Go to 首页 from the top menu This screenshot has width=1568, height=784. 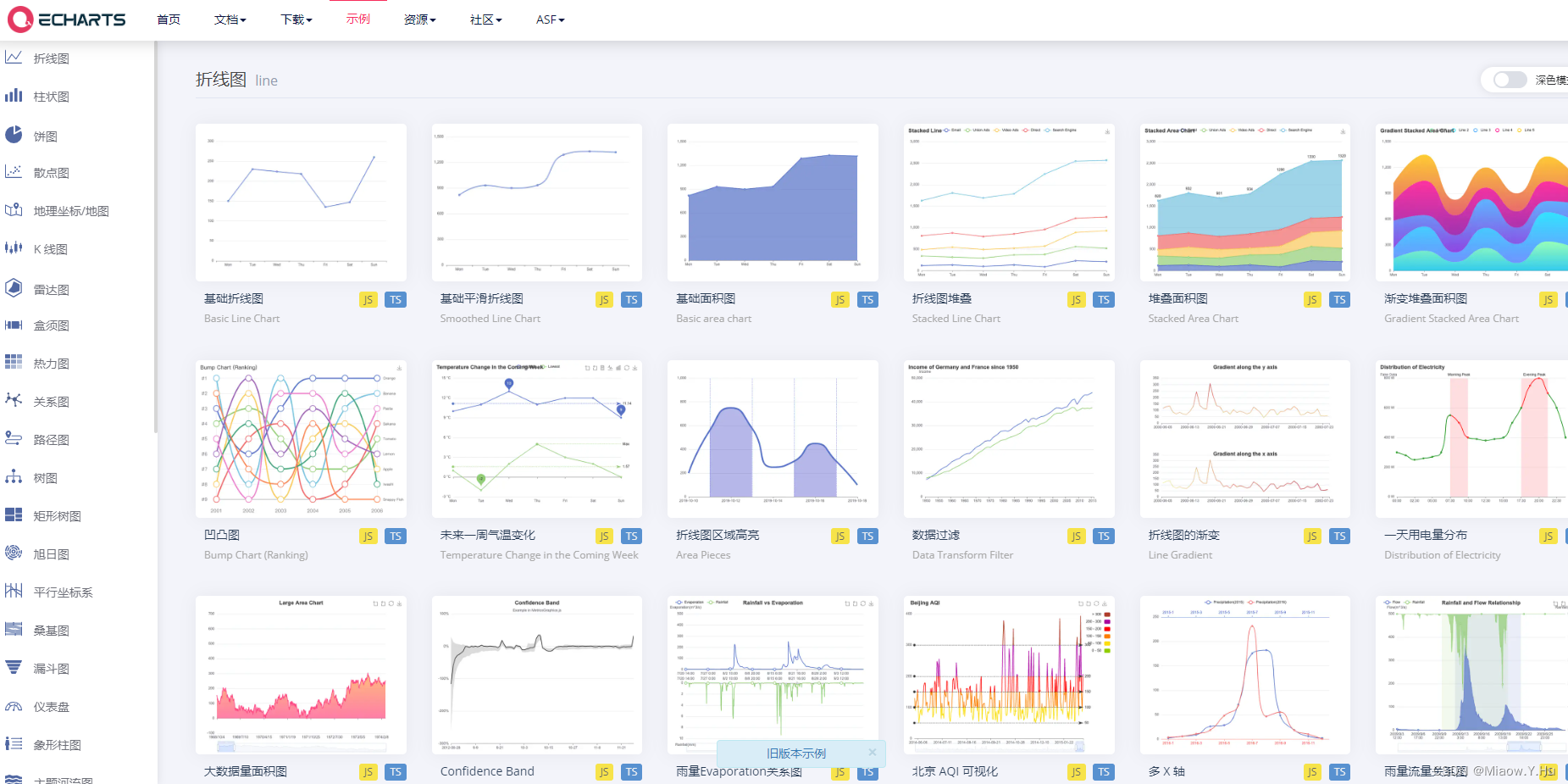point(168,19)
